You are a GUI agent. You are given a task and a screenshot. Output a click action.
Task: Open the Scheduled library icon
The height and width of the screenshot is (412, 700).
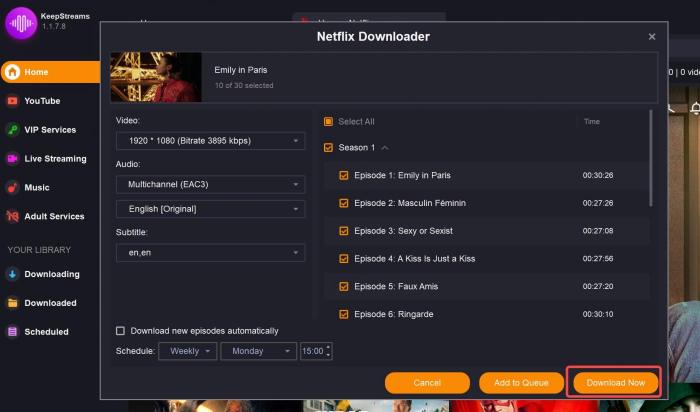13,331
